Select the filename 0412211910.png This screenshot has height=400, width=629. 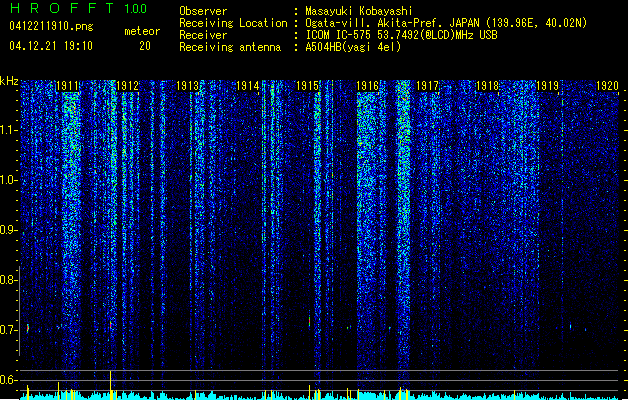[x=51, y=26]
